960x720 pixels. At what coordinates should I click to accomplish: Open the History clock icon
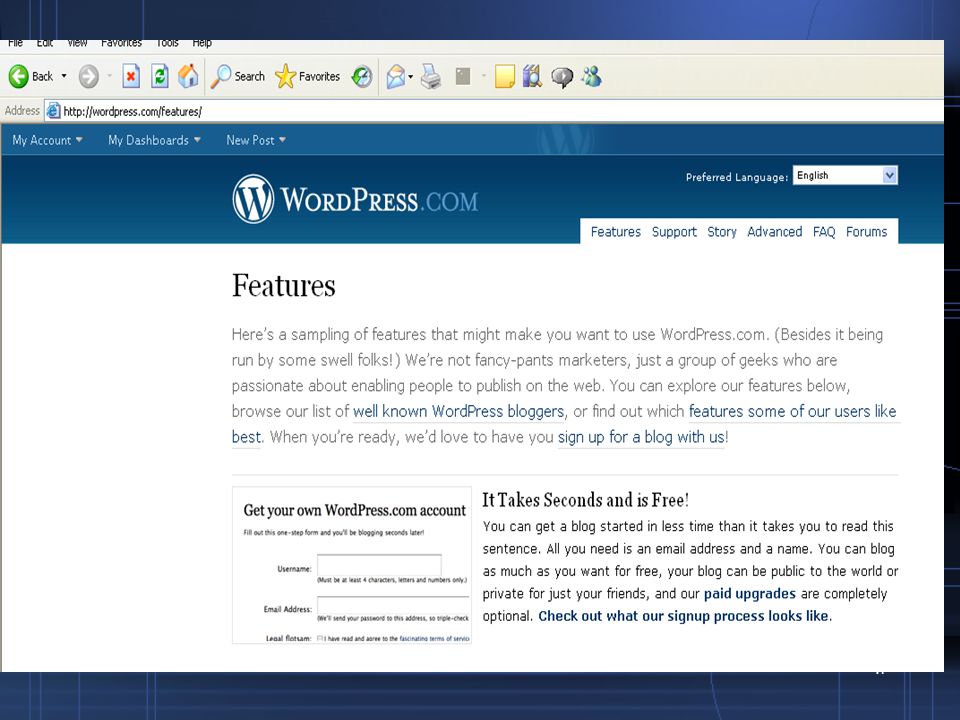click(x=361, y=77)
